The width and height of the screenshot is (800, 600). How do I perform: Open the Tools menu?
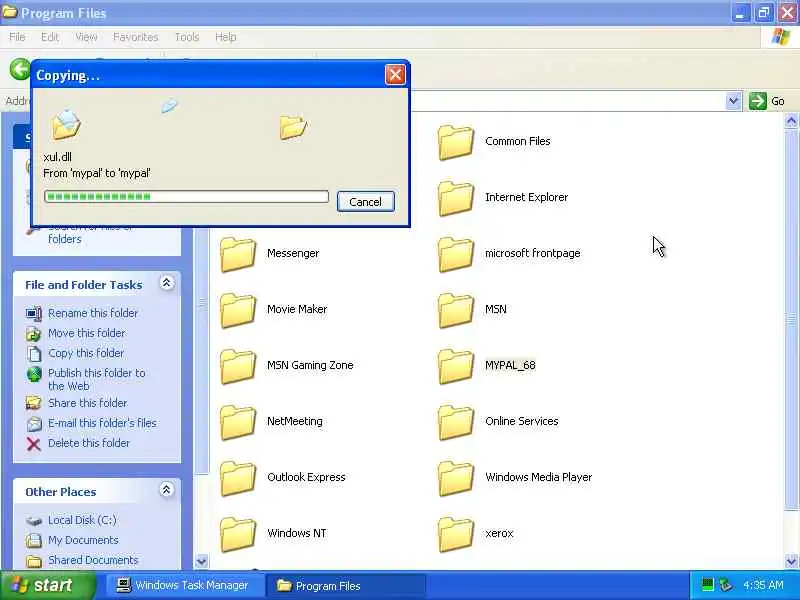pos(187,37)
